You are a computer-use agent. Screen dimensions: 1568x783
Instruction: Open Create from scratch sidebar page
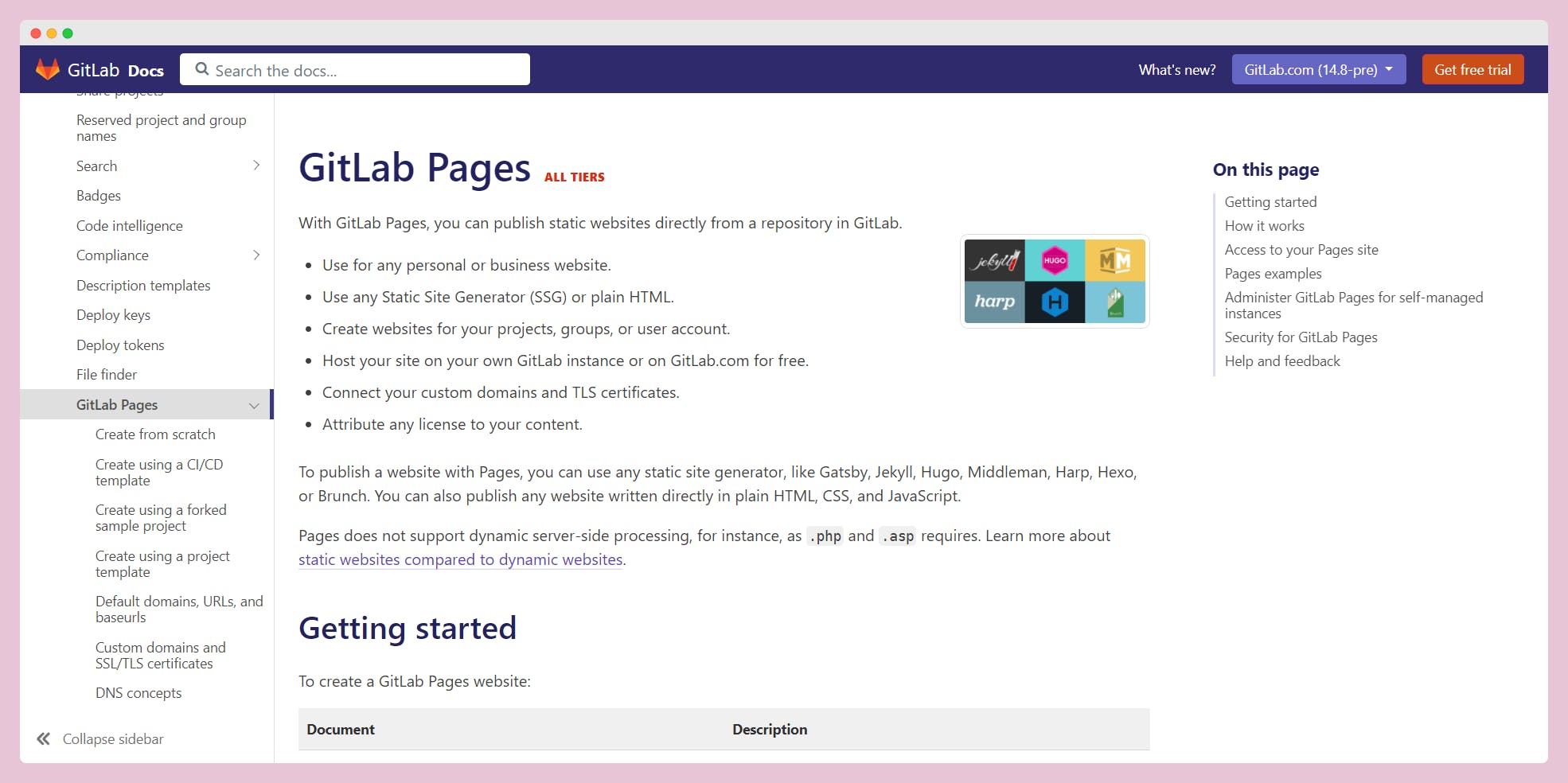coord(155,434)
